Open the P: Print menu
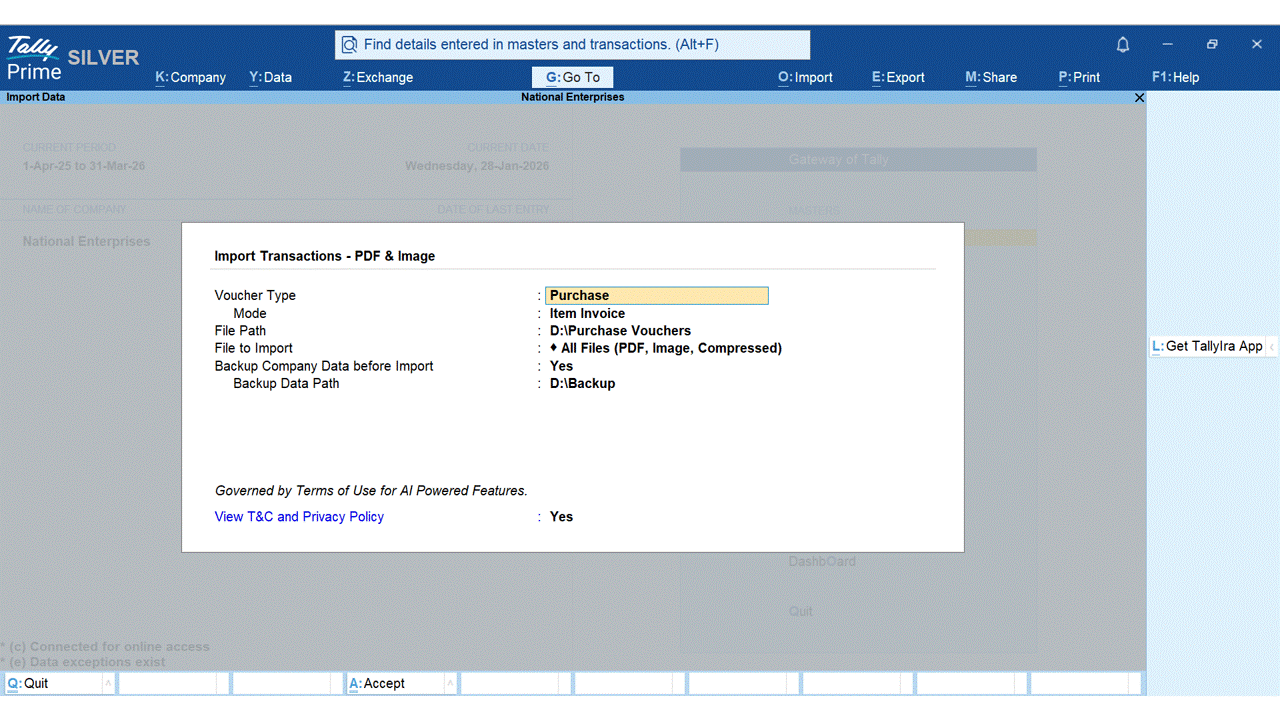1280x720 pixels. coord(1079,77)
